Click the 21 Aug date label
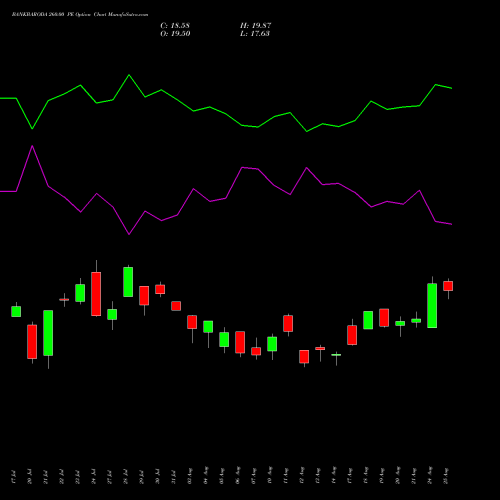 tap(413, 476)
